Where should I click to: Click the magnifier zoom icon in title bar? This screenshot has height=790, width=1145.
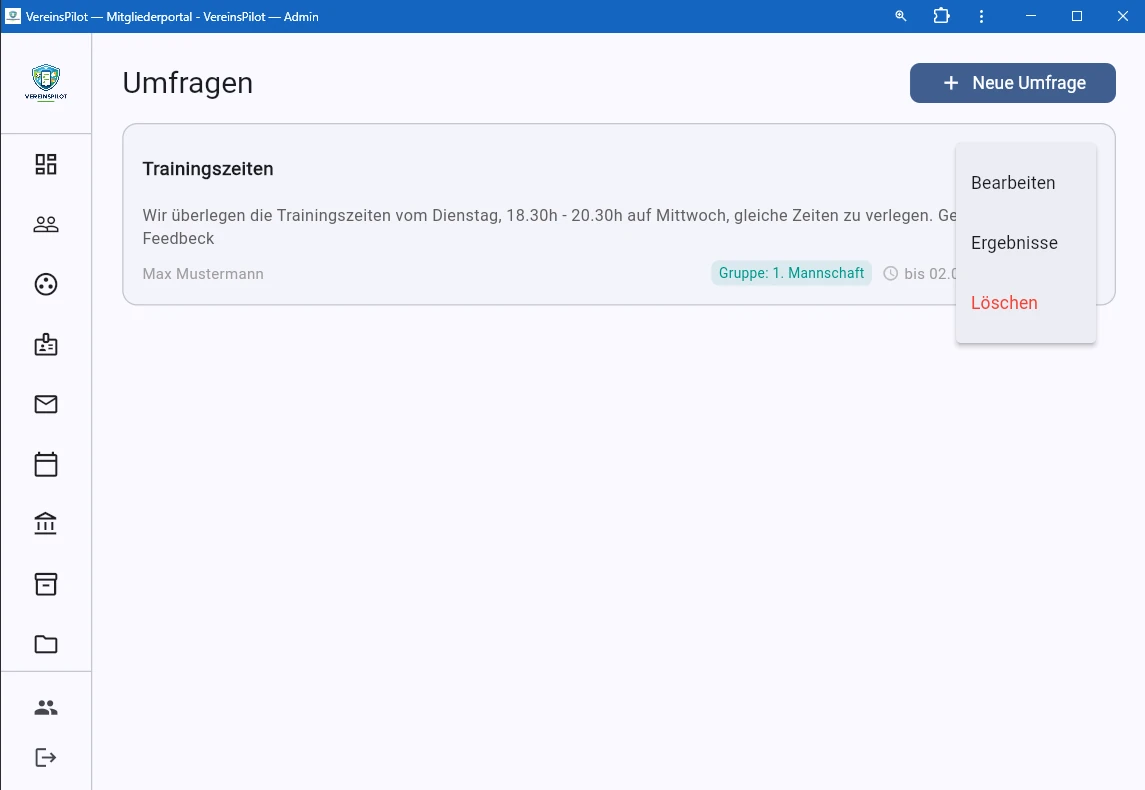[899, 16]
